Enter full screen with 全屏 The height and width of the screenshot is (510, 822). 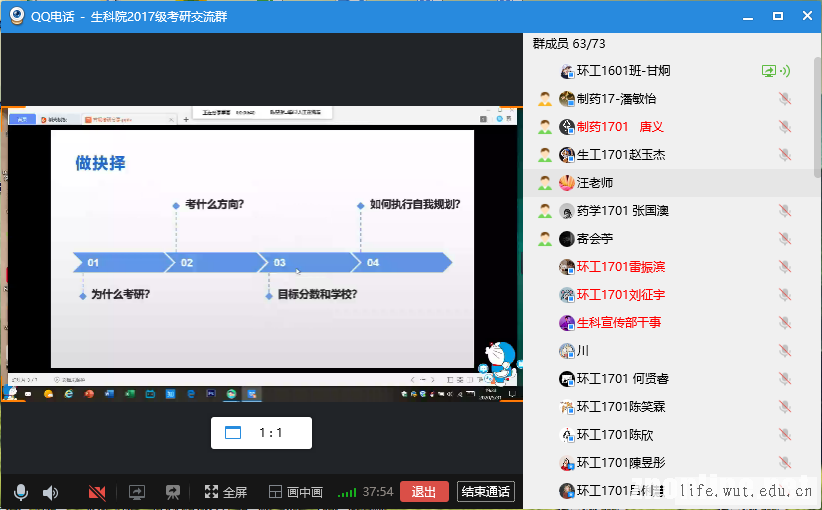[225, 492]
